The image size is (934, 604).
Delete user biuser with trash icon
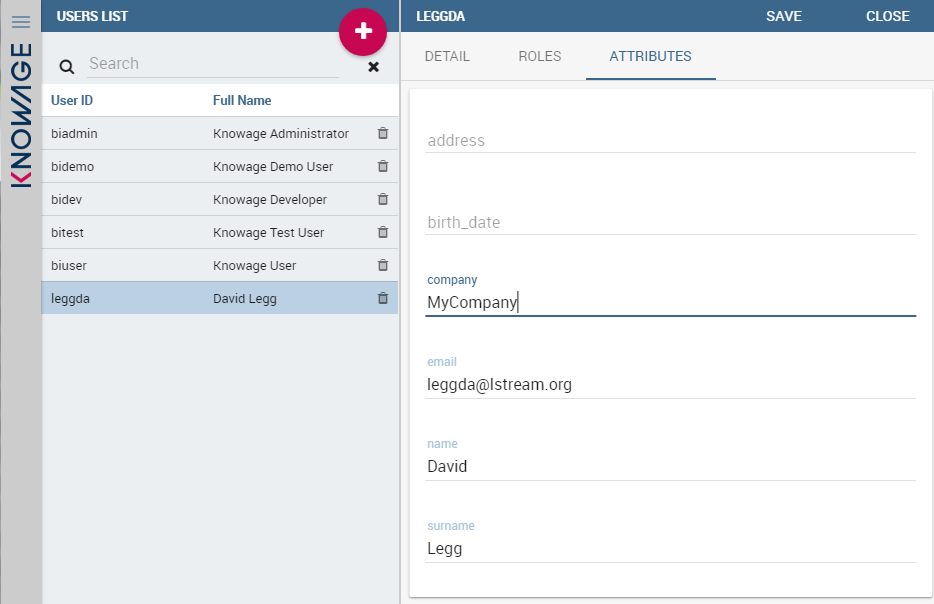(382, 265)
